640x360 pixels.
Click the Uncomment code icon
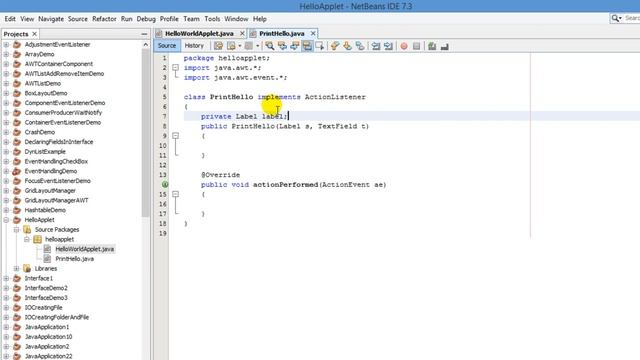coord(444,46)
